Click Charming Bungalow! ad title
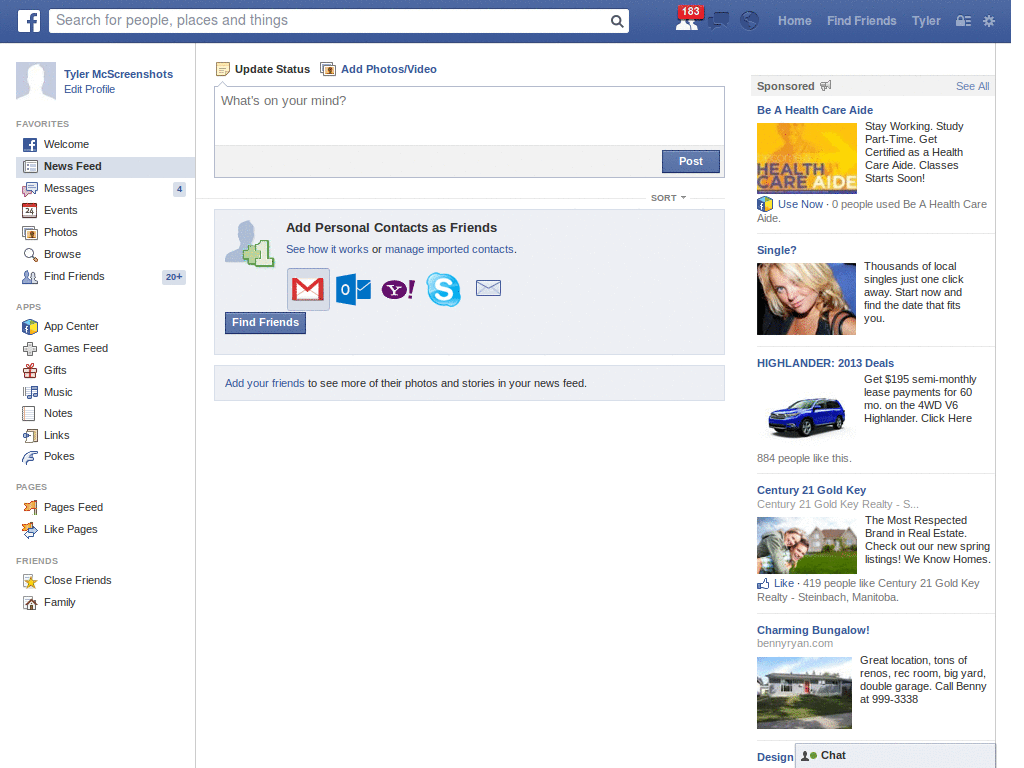The width and height of the screenshot is (1024, 768). pyautogui.click(x=813, y=630)
